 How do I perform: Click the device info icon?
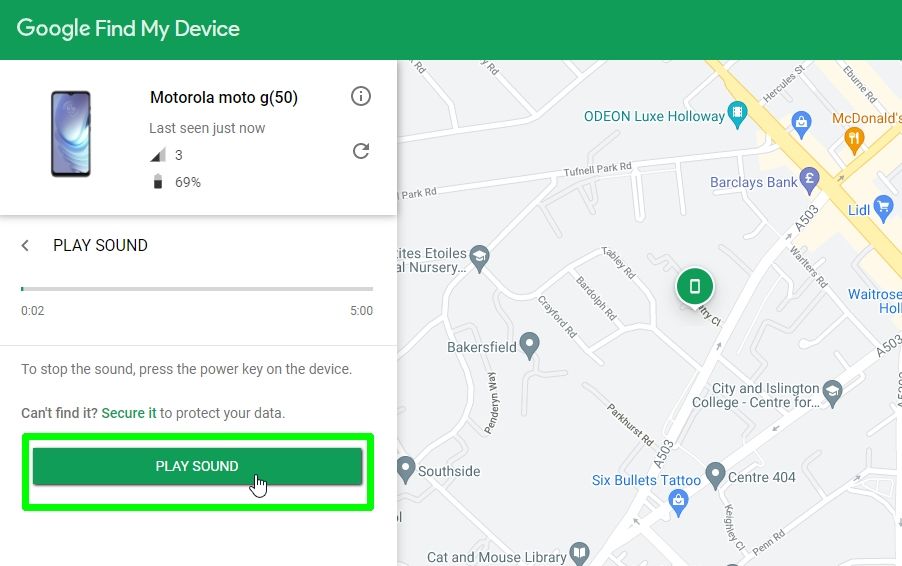pyautogui.click(x=361, y=97)
